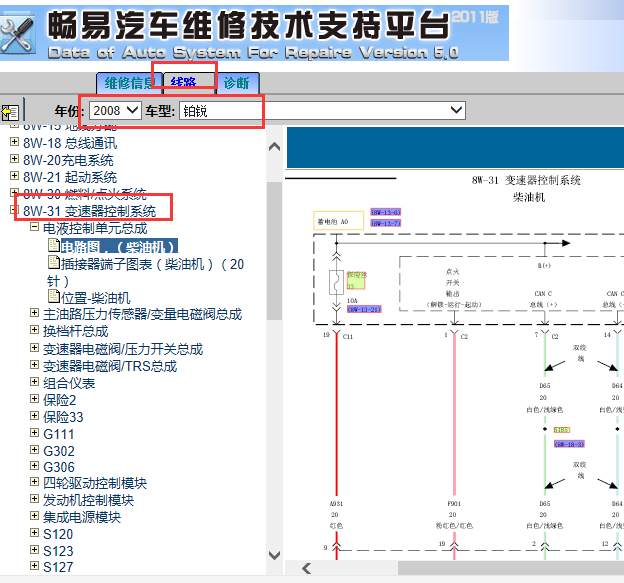Click diagram horizontal scrollbar left arrow
The image size is (624, 583).
(x=306, y=568)
